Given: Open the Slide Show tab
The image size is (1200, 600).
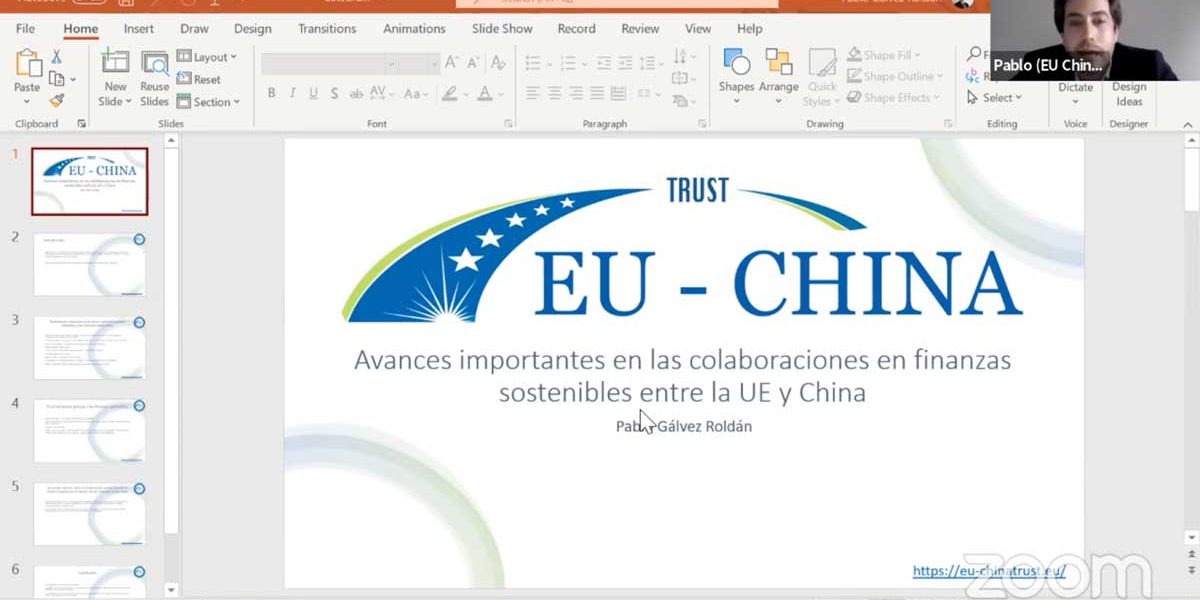Looking at the screenshot, I should point(501,29).
